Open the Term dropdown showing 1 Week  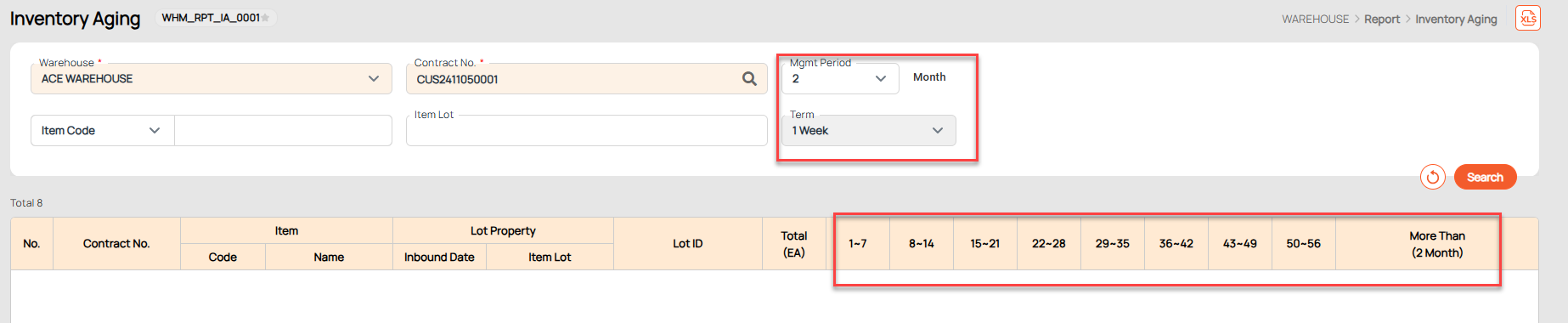[868, 130]
